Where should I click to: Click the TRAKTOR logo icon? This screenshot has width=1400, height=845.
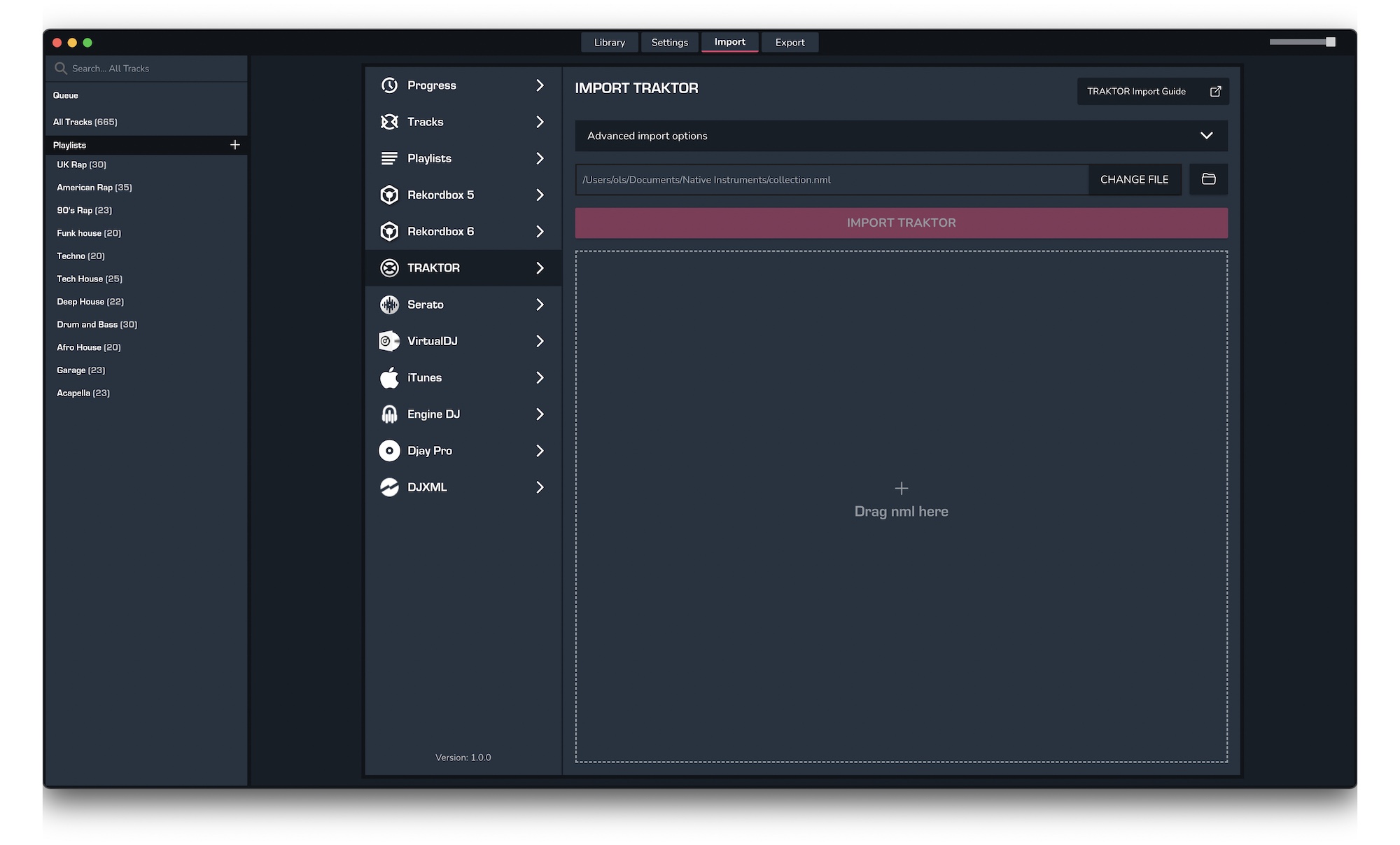(x=389, y=268)
